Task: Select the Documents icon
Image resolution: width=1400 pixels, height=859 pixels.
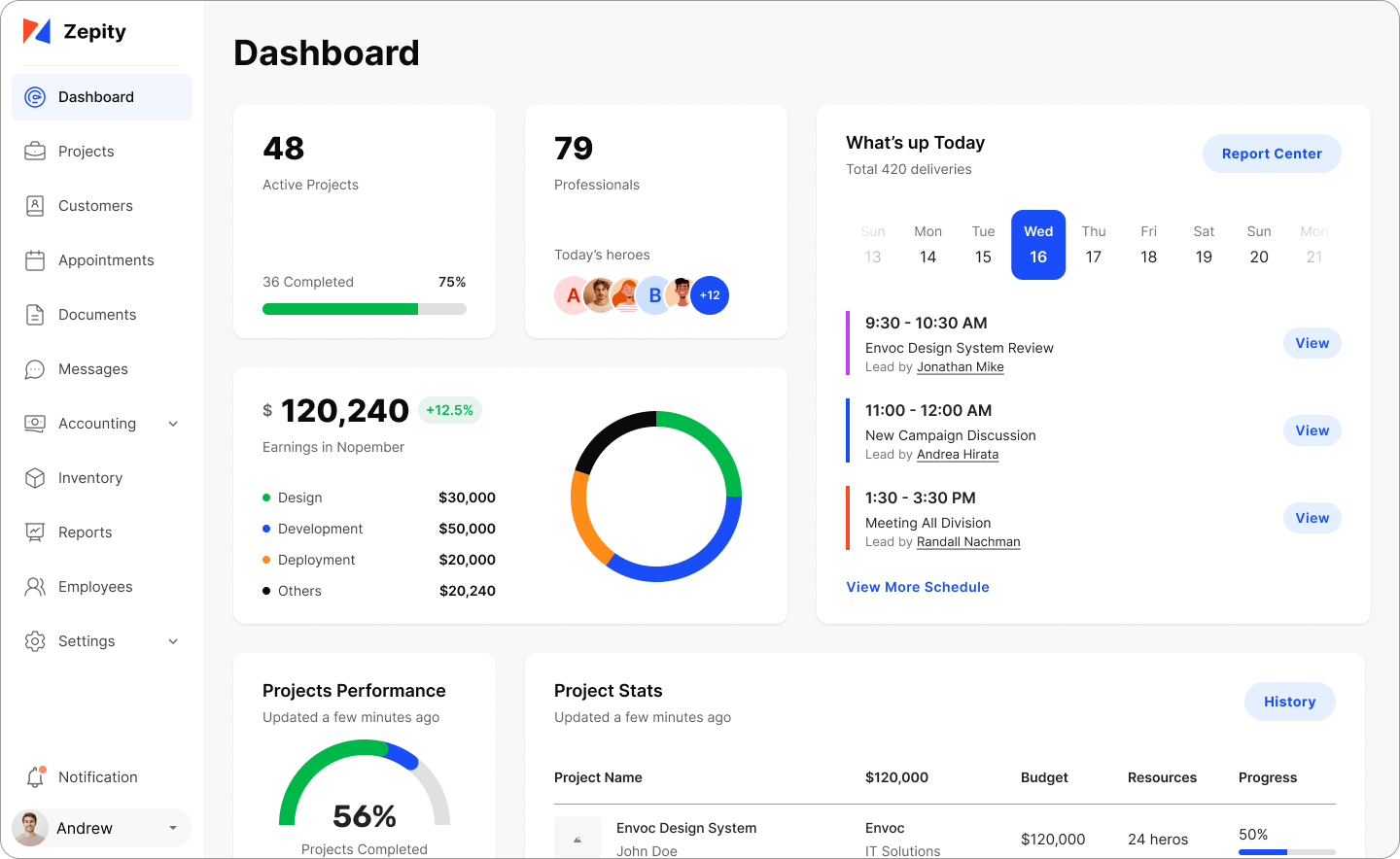Action: click(x=35, y=314)
